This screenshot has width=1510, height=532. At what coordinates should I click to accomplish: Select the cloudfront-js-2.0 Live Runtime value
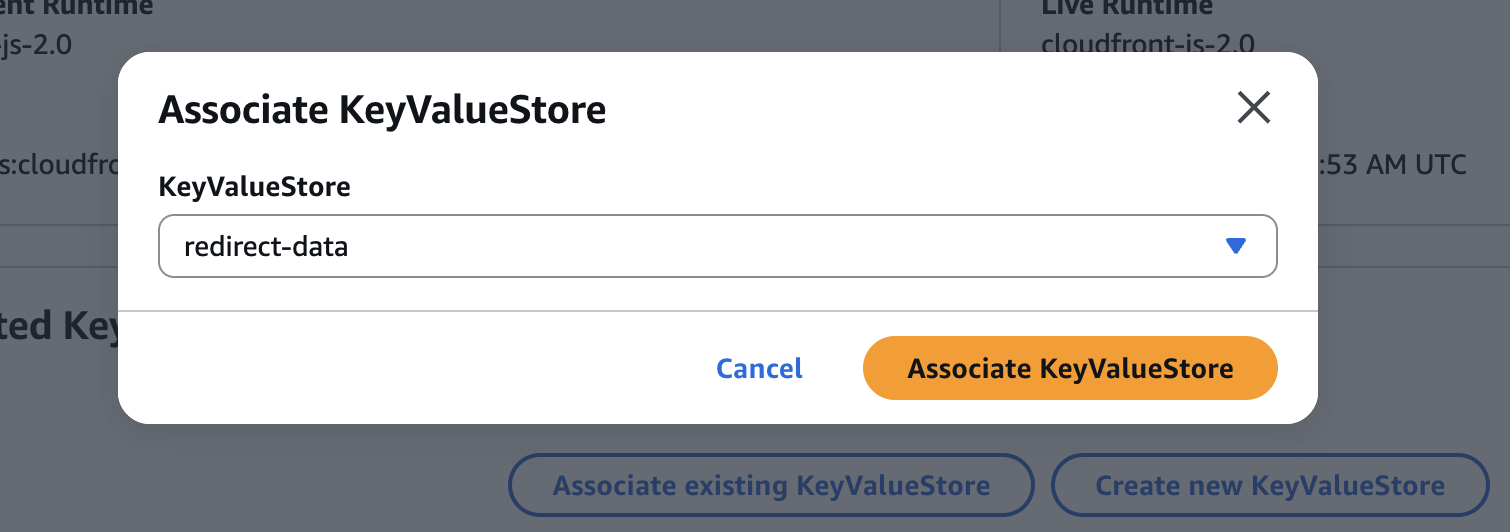(1147, 44)
